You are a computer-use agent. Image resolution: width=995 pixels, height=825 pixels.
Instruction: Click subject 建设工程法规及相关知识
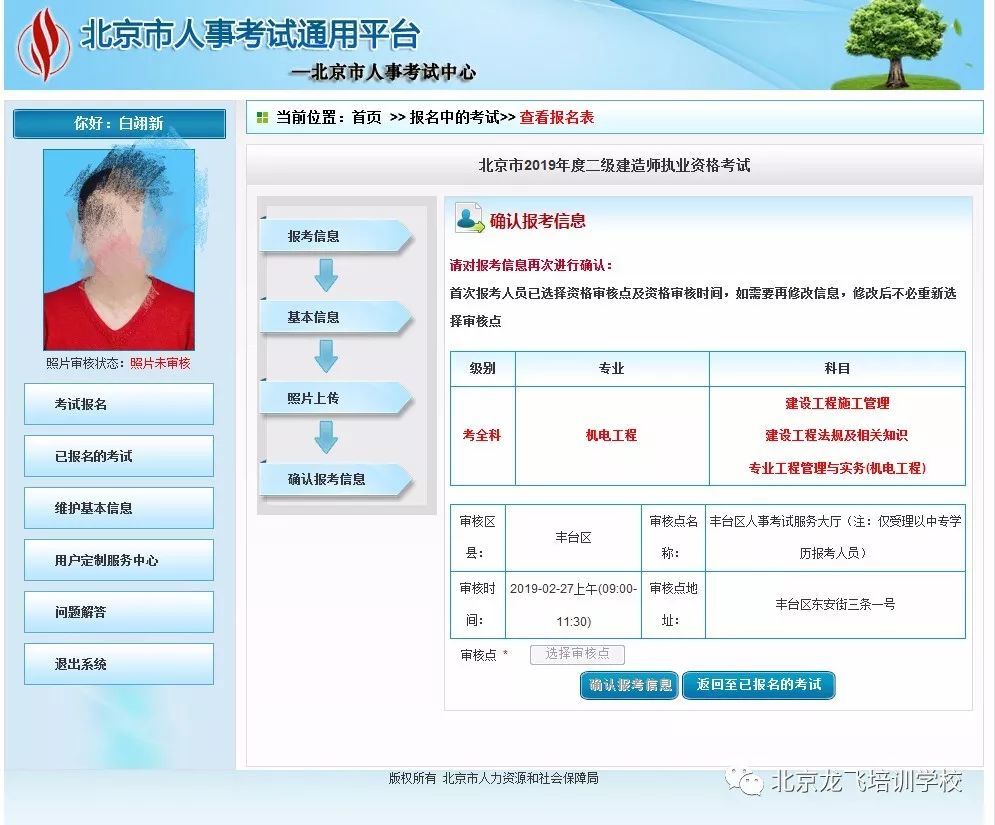[837, 435]
